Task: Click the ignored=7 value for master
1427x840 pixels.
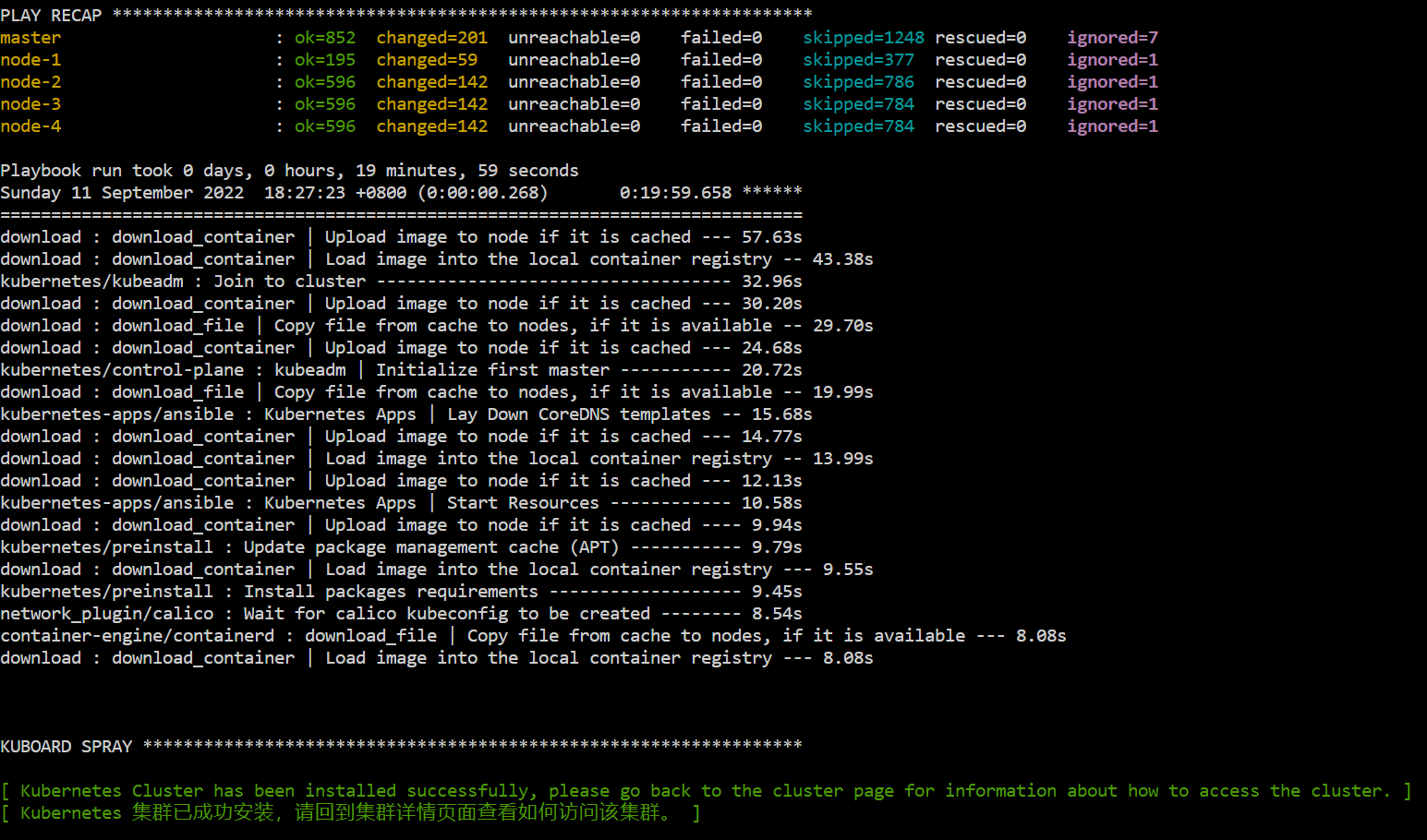Action: 1112,37
